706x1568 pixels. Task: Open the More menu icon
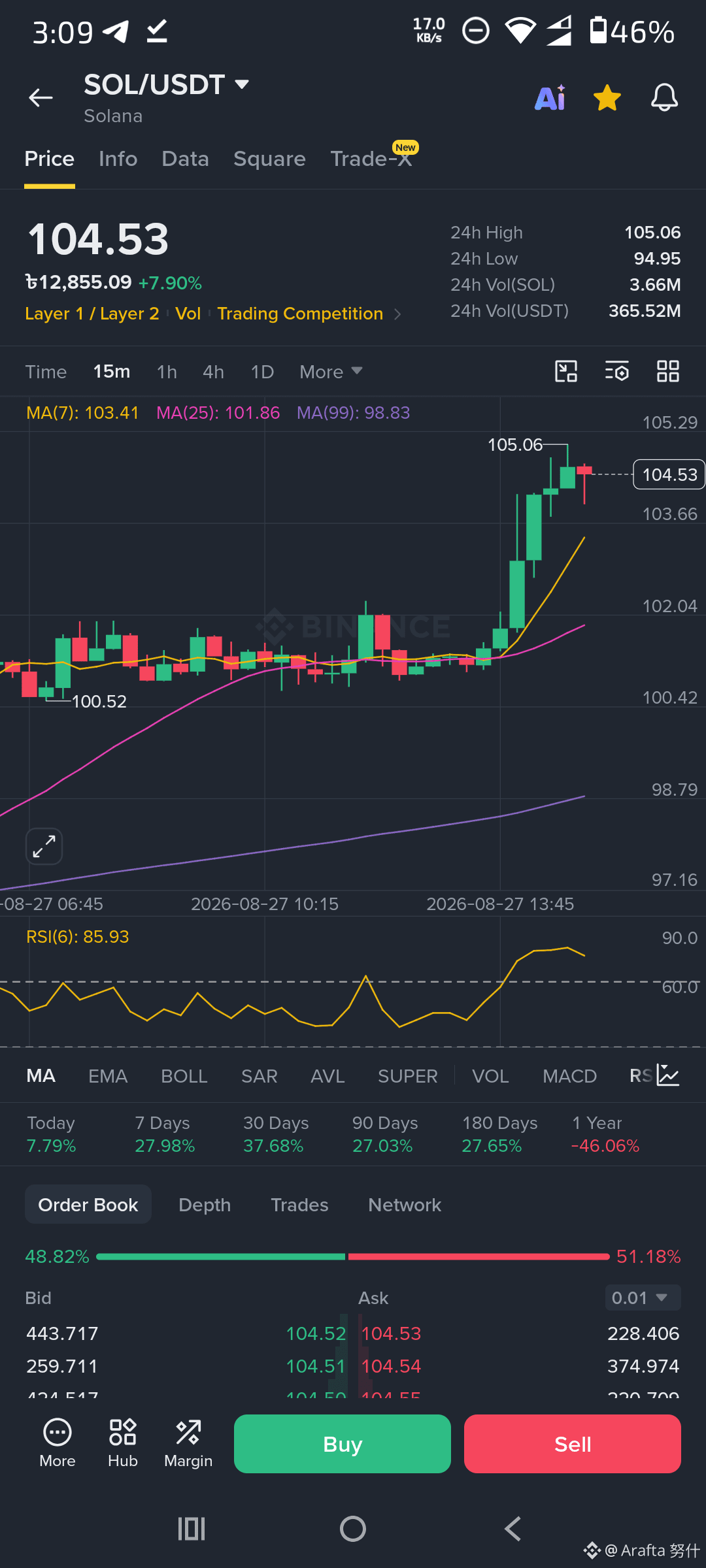(58, 1443)
